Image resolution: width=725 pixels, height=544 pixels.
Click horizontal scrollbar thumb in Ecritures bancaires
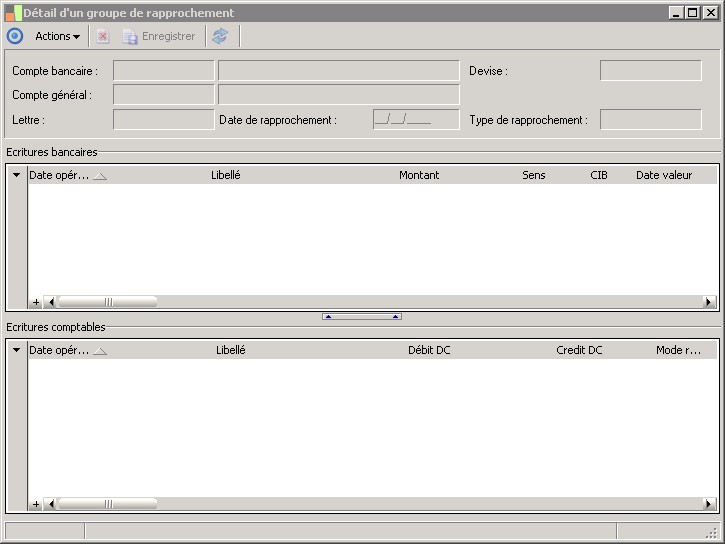tap(108, 302)
